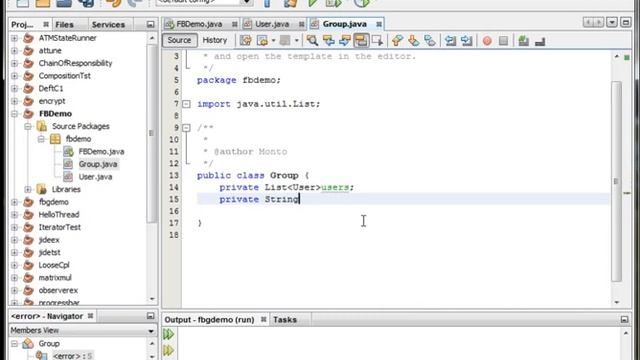Screen dimensions: 640x360
Task: Minimize the Navigator window
Action: tap(150, 316)
